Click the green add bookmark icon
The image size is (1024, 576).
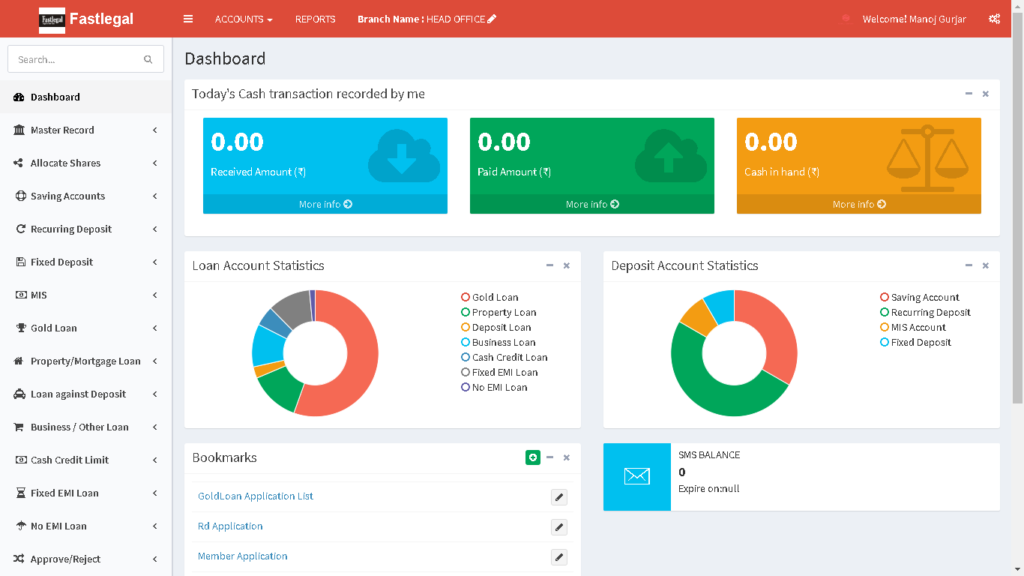[x=533, y=457]
